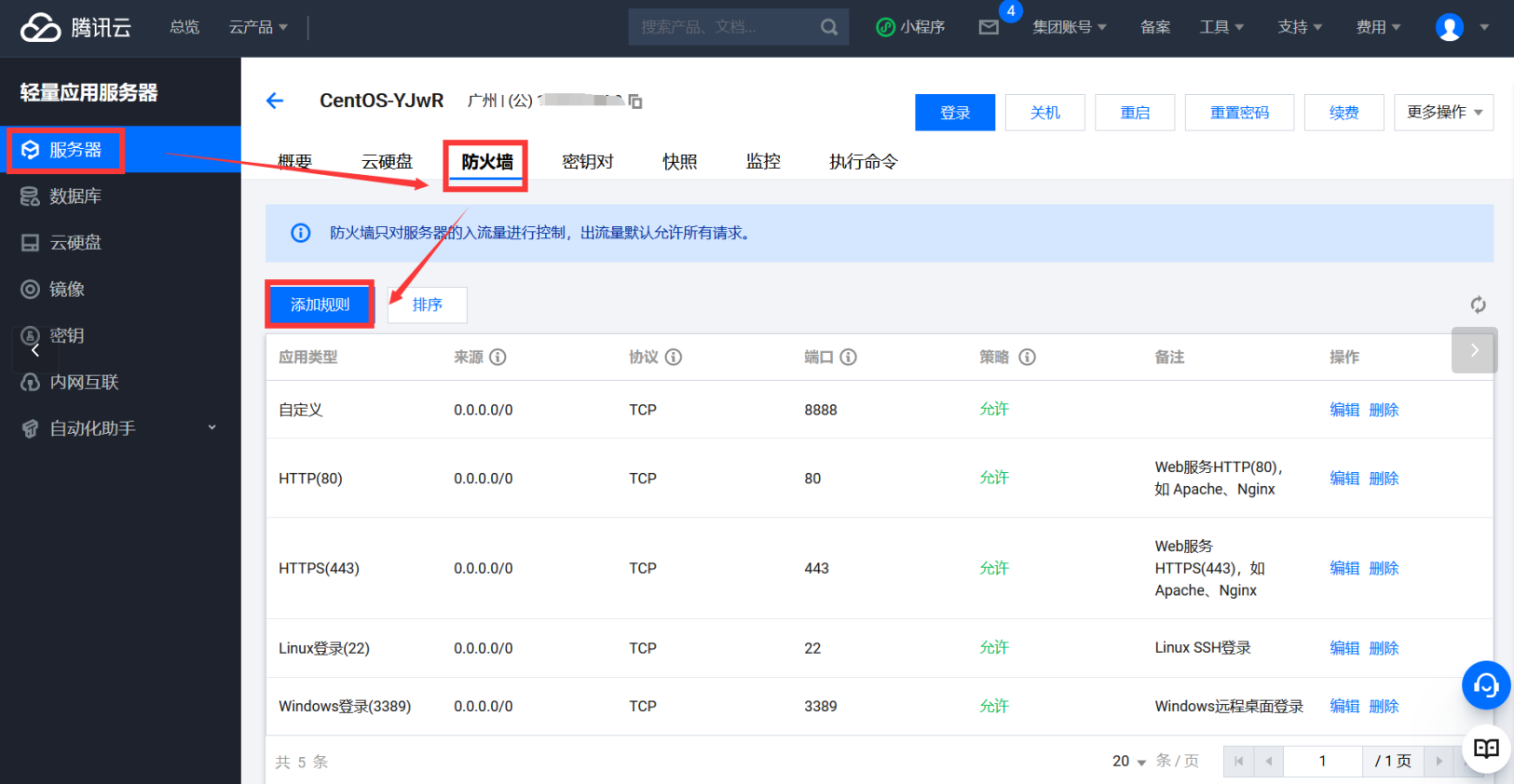
Task: Click the user avatar icon
Action: pyautogui.click(x=1449, y=27)
